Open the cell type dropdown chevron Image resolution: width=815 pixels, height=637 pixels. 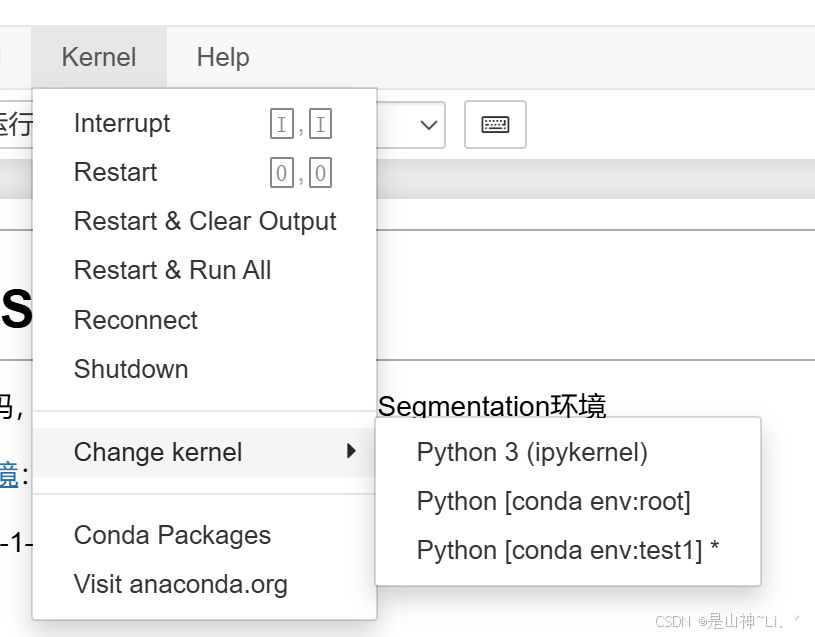[x=428, y=124]
